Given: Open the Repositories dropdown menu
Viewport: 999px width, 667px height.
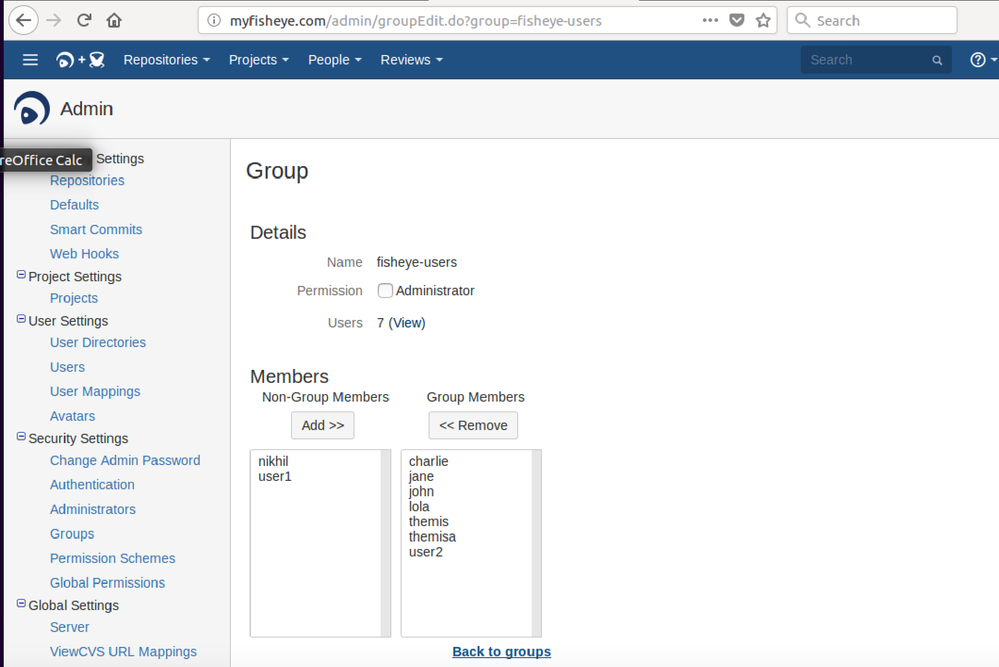Looking at the screenshot, I should tap(166, 60).
